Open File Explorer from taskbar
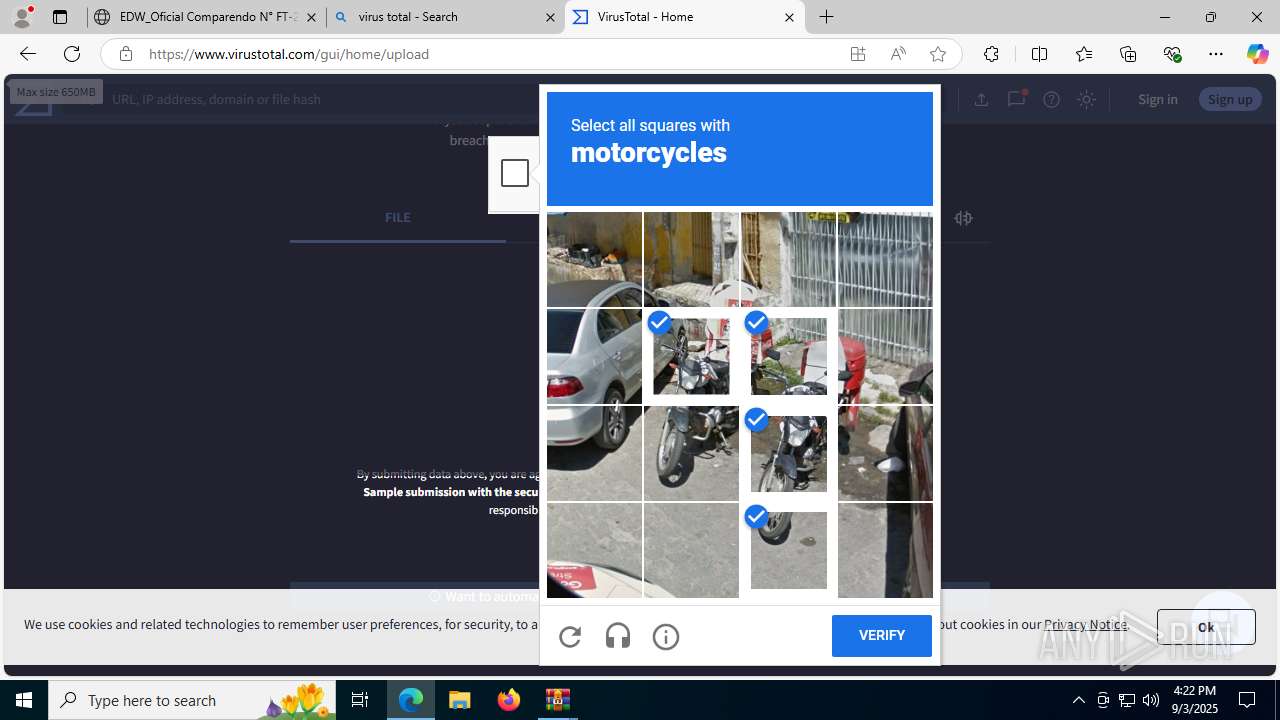 (x=460, y=700)
